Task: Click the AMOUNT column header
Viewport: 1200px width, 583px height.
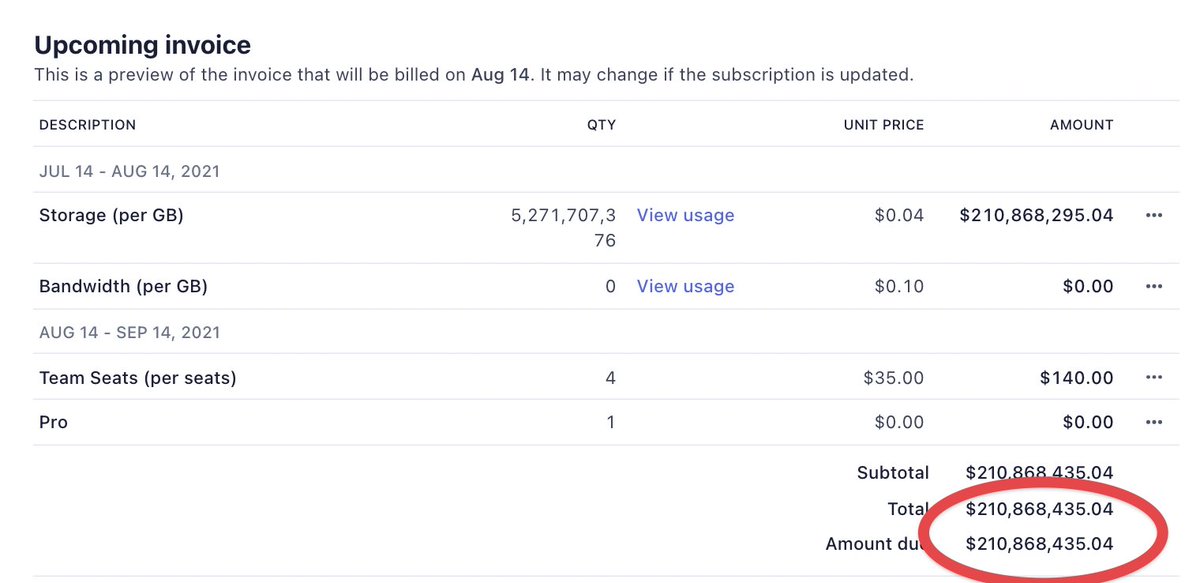Action: coord(1081,125)
